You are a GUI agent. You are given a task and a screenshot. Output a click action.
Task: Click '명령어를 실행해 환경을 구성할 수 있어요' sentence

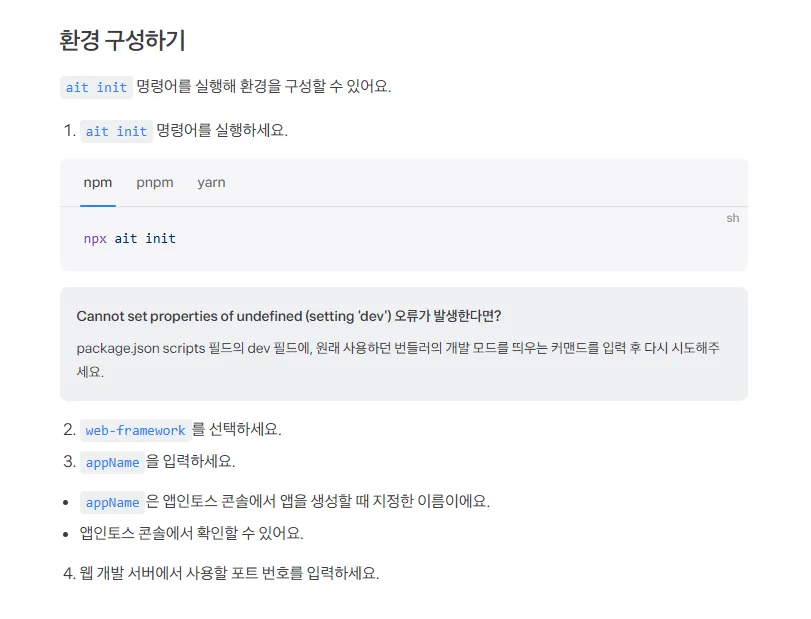tap(264, 86)
